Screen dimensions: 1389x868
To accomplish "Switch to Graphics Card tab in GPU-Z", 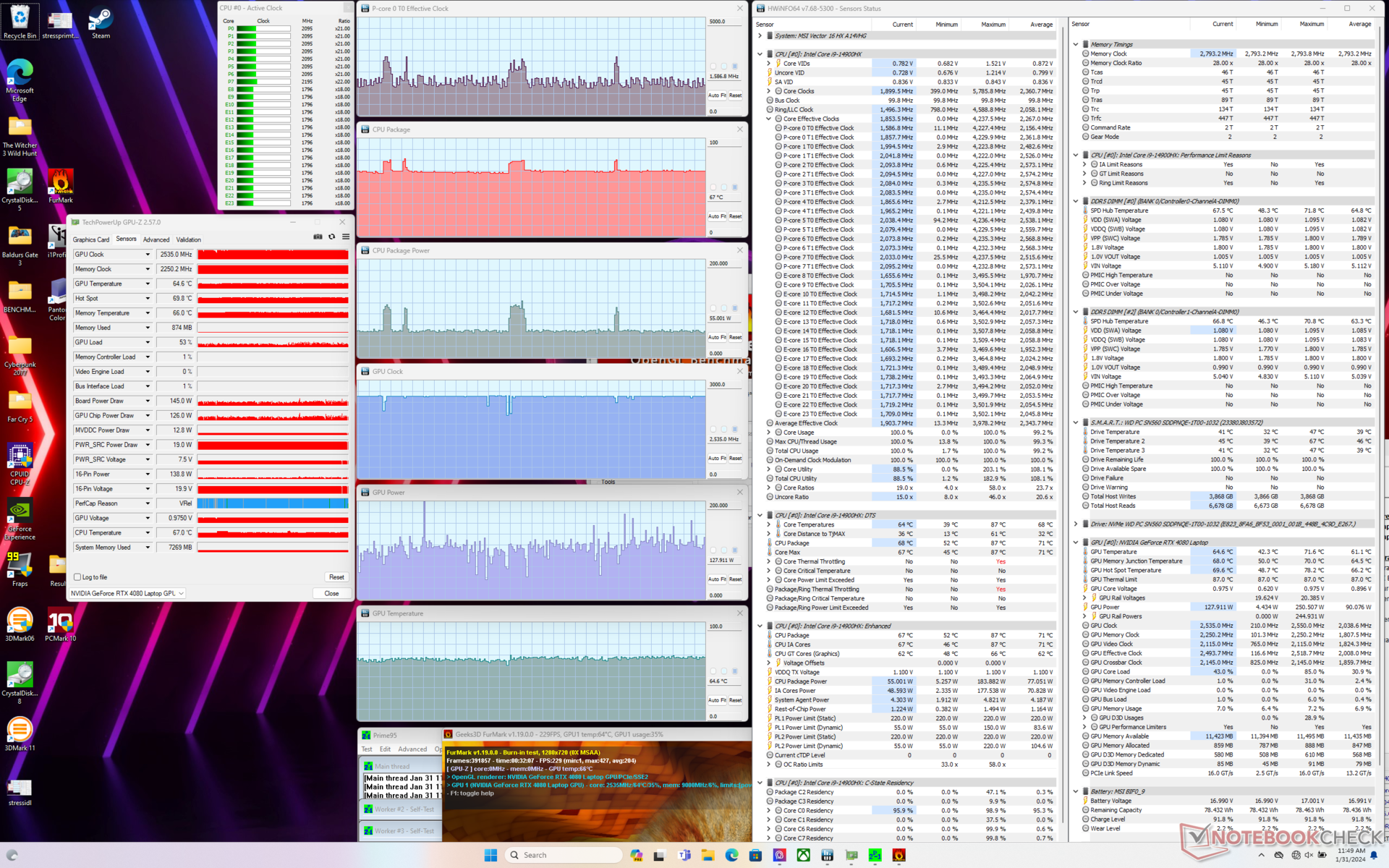I will click(90, 239).
